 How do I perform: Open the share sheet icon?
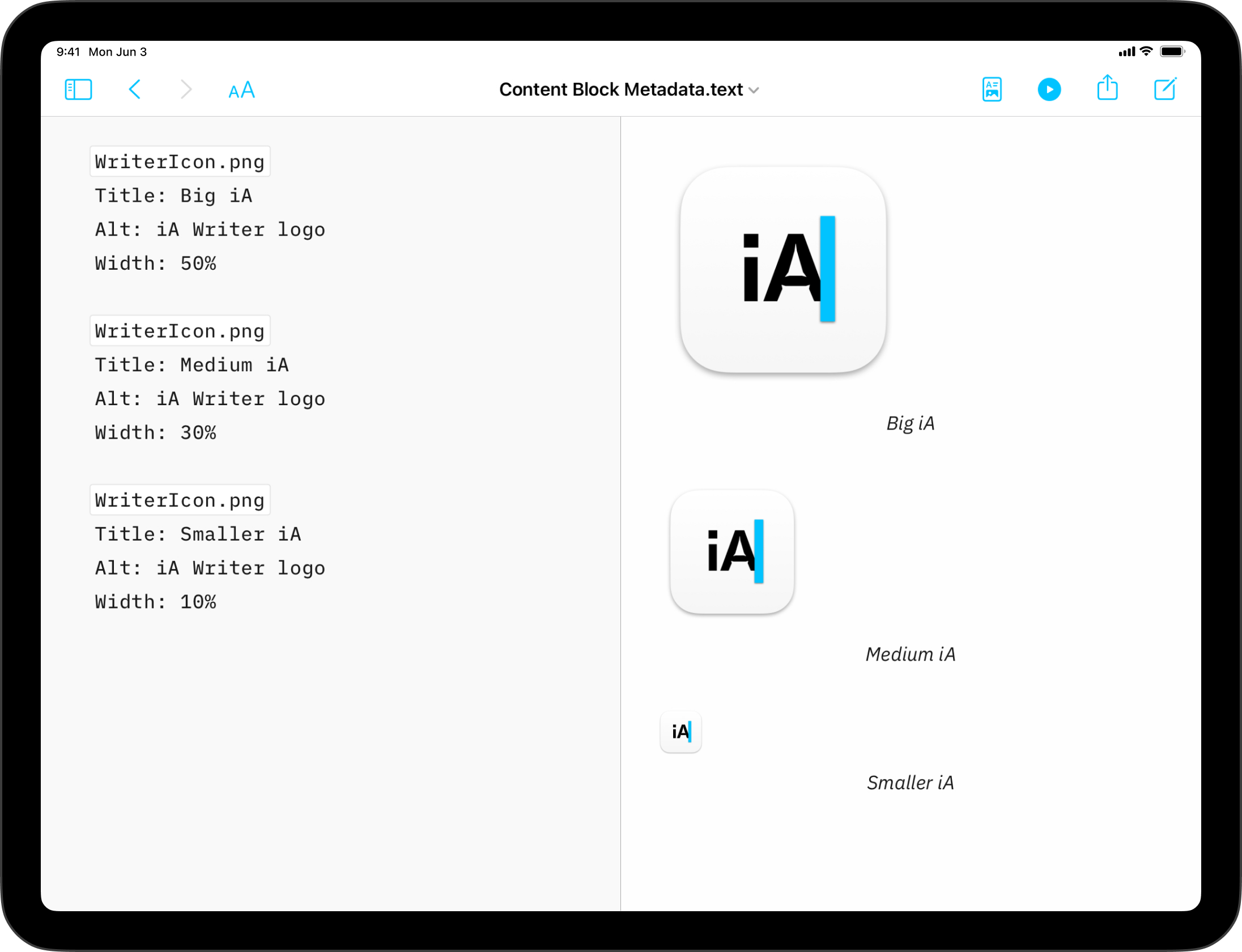(1107, 88)
